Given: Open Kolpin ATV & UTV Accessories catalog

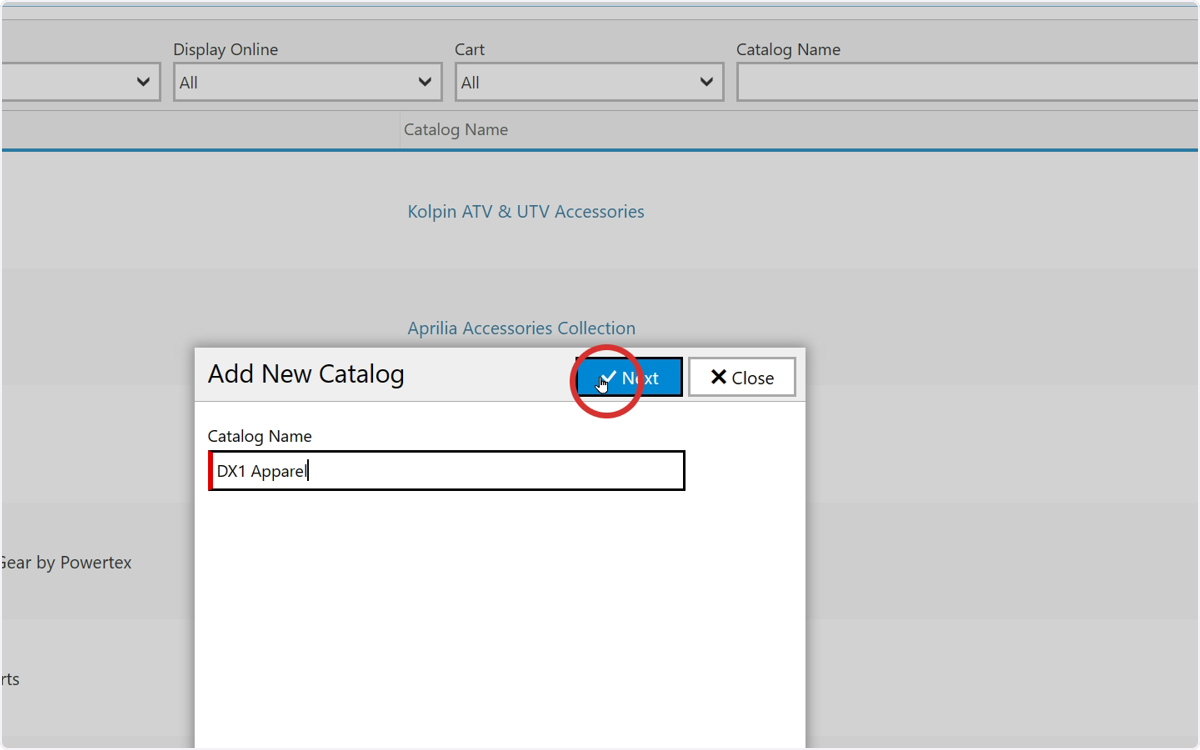Looking at the screenshot, I should point(526,212).
